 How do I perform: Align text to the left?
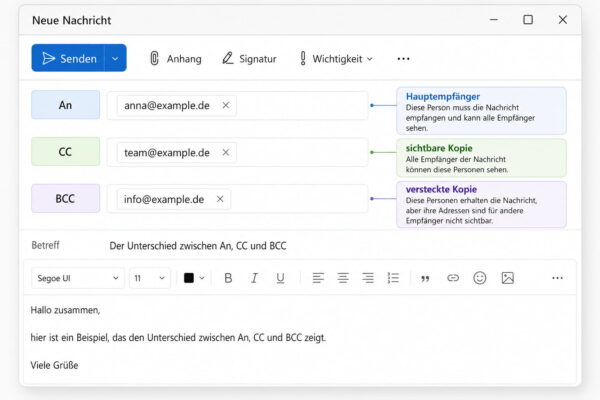(x=318, y=278)
